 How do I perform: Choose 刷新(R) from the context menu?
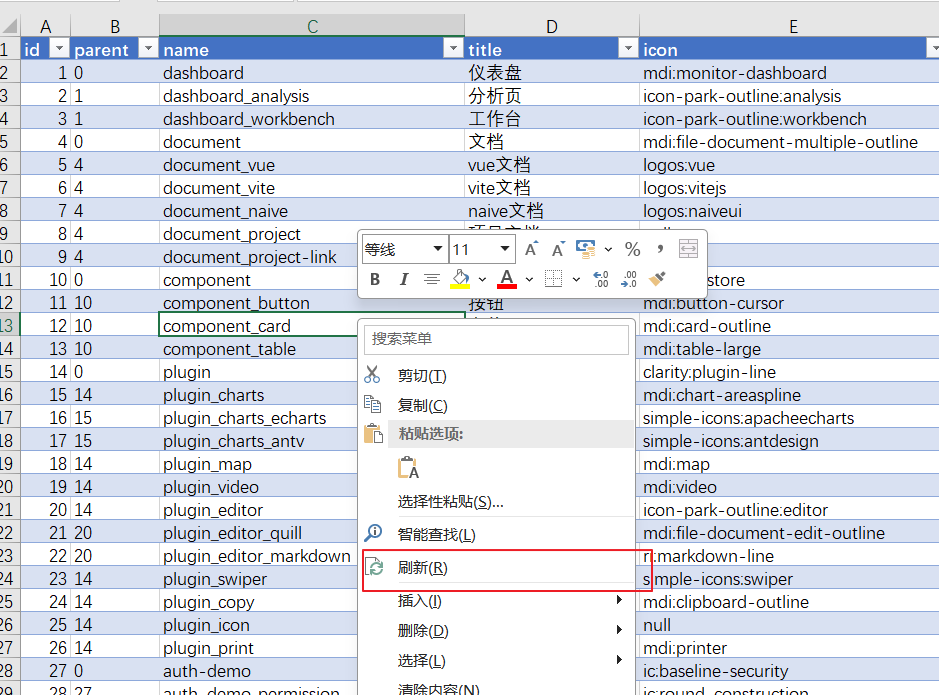(422, 568)
